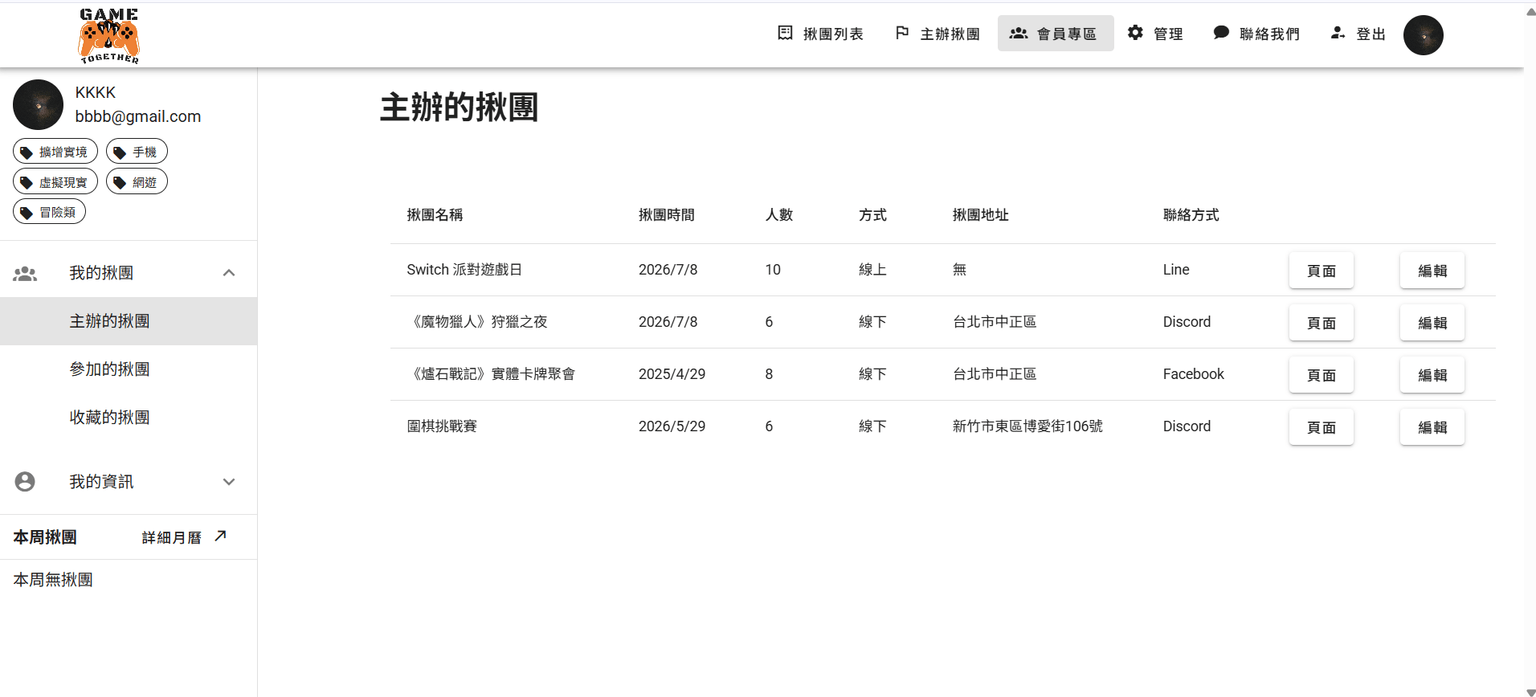Open 會員專區 in the top navigation
1536x697 pixels.
(x=1056, y=33)
